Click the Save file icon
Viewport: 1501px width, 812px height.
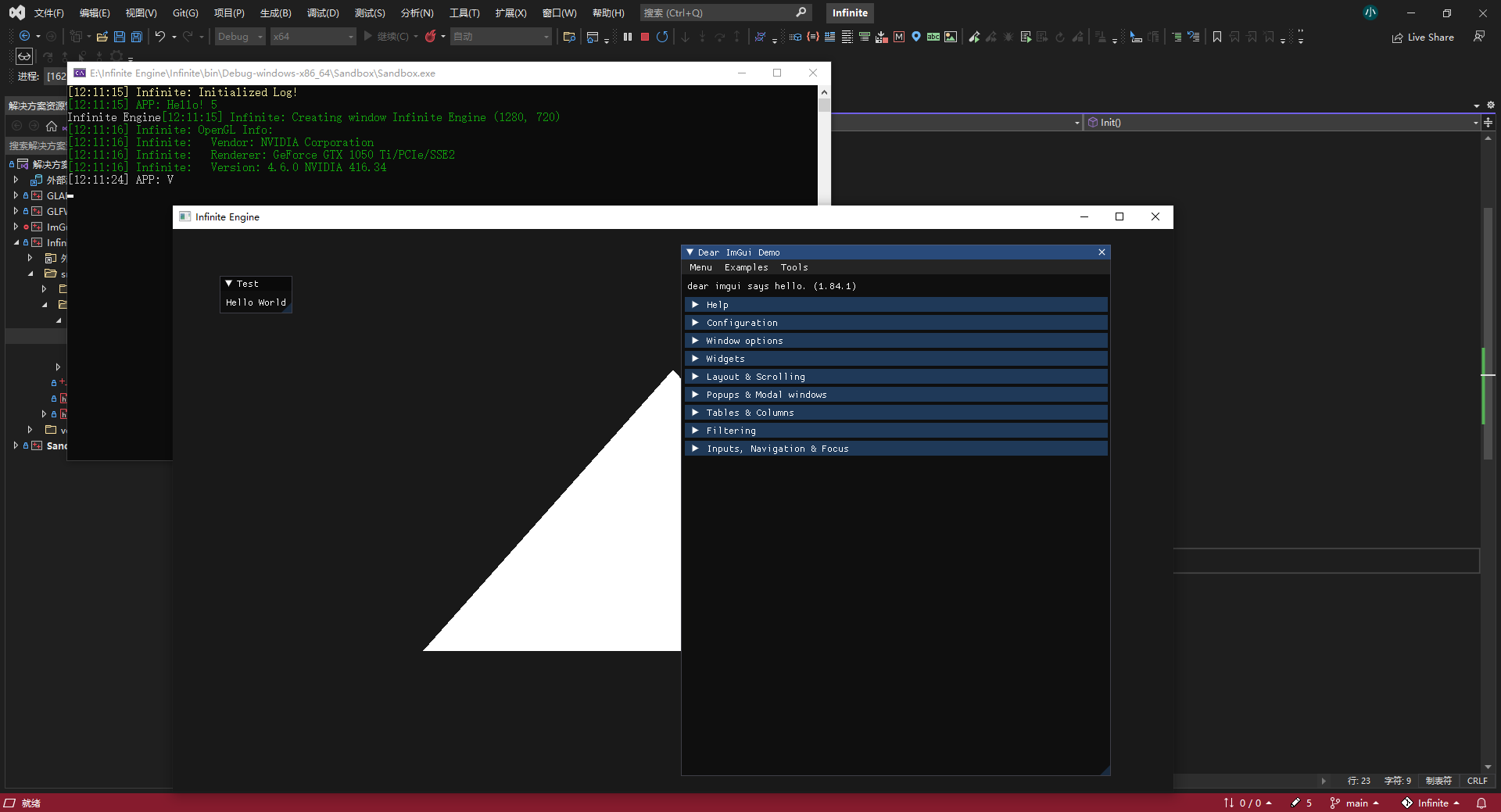(x=120, y=37)
